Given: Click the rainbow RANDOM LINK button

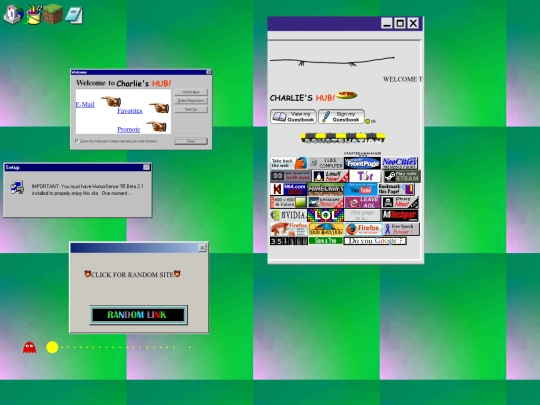Looking at the screenshot, I should point(138,315).
